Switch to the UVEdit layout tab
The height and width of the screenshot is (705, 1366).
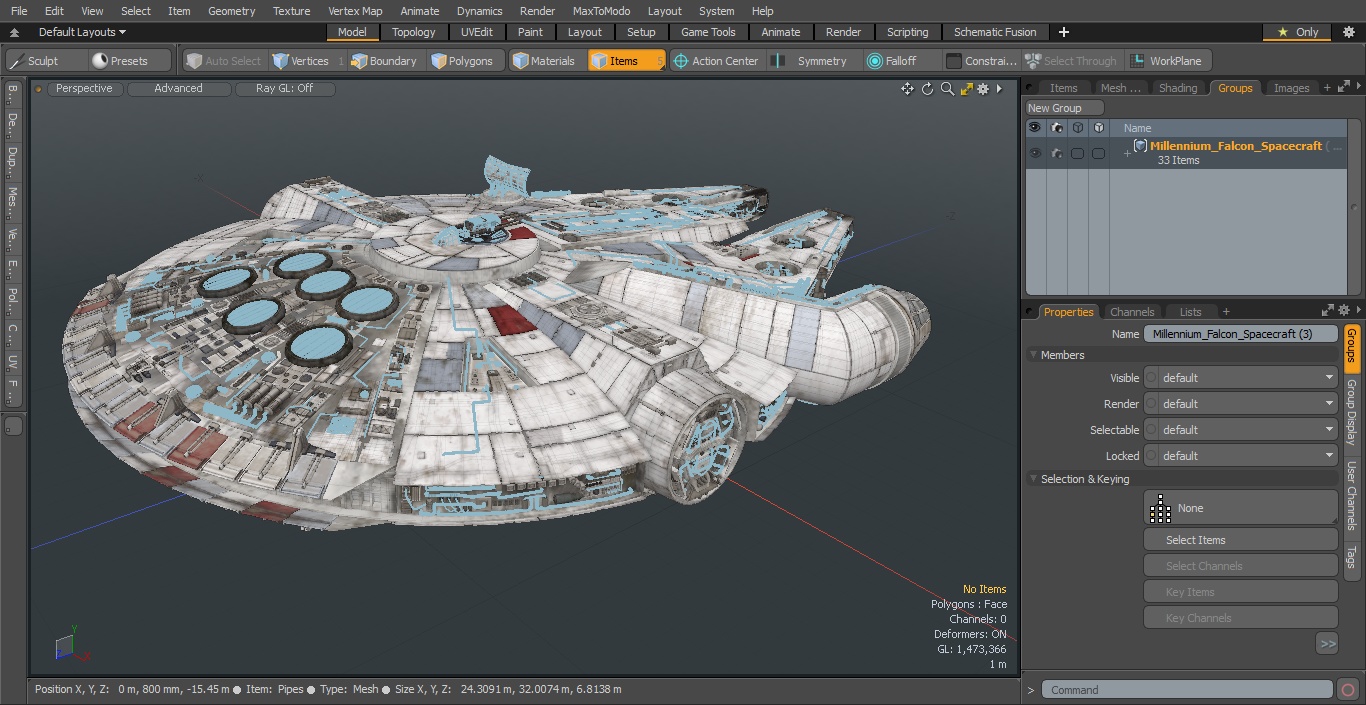click(x=477, y=32)
